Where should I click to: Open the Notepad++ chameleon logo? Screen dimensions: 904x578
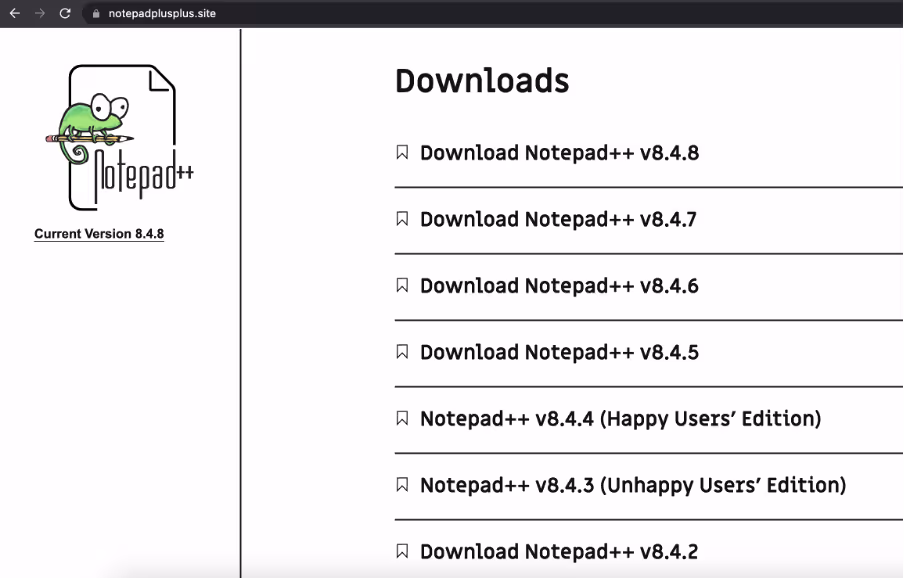119,137
